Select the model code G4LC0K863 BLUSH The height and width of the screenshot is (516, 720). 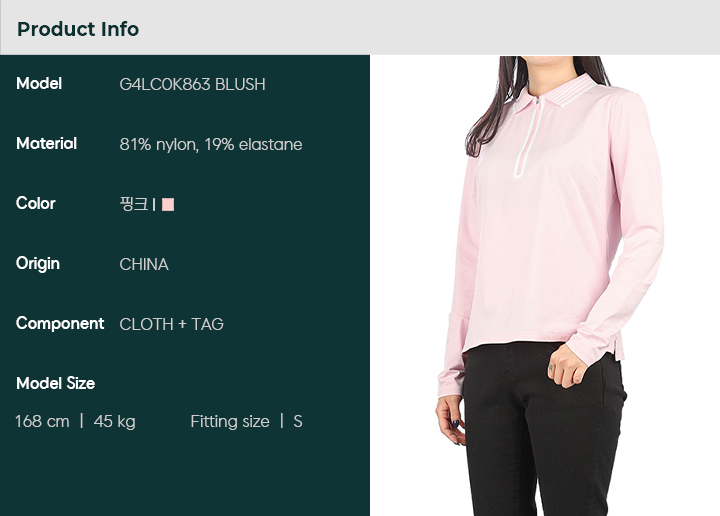pos(192,84)
